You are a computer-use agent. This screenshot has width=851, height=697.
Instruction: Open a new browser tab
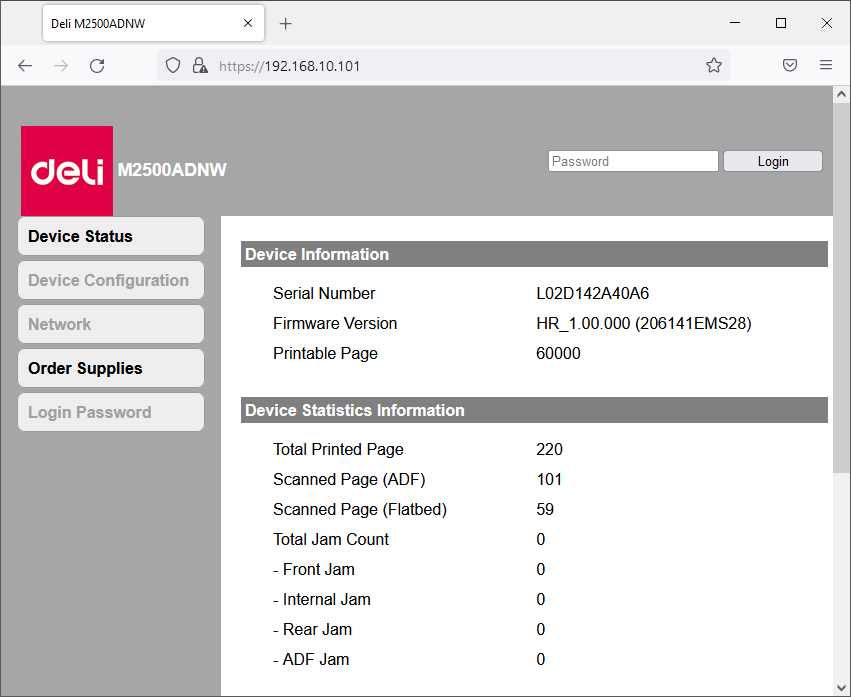point(286,23)
